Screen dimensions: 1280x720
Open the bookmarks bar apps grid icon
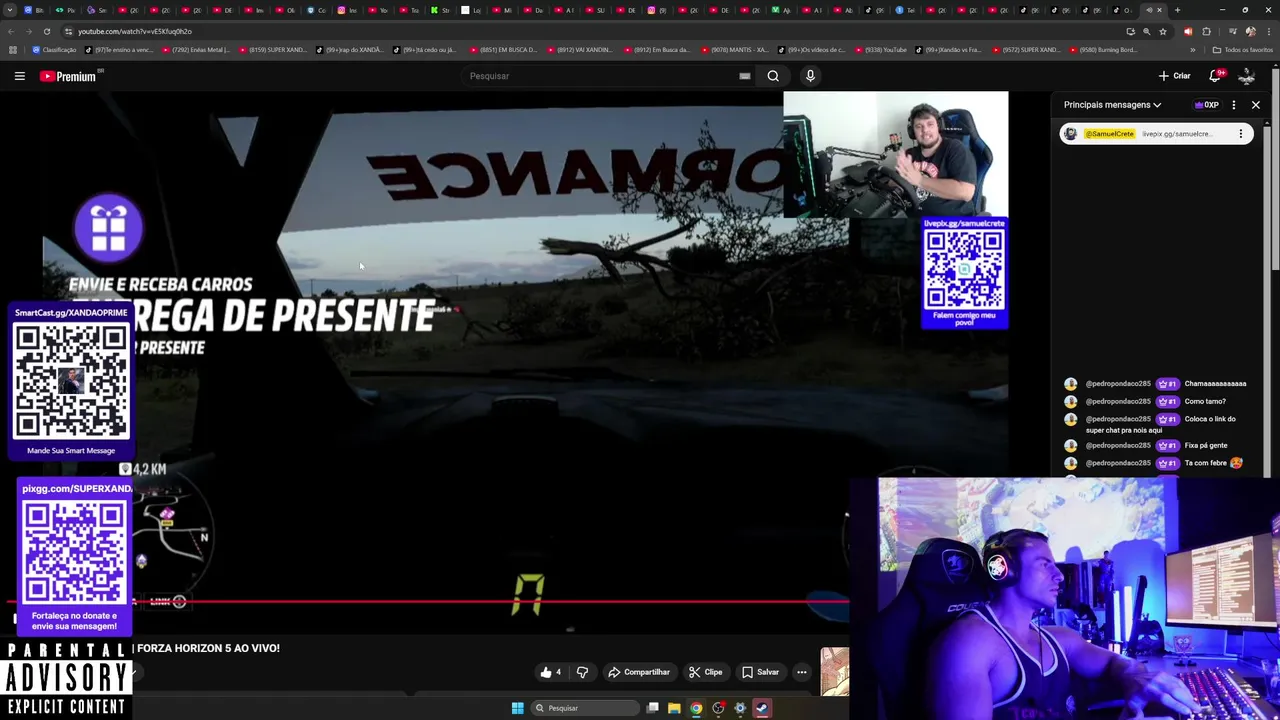[12, 50]
